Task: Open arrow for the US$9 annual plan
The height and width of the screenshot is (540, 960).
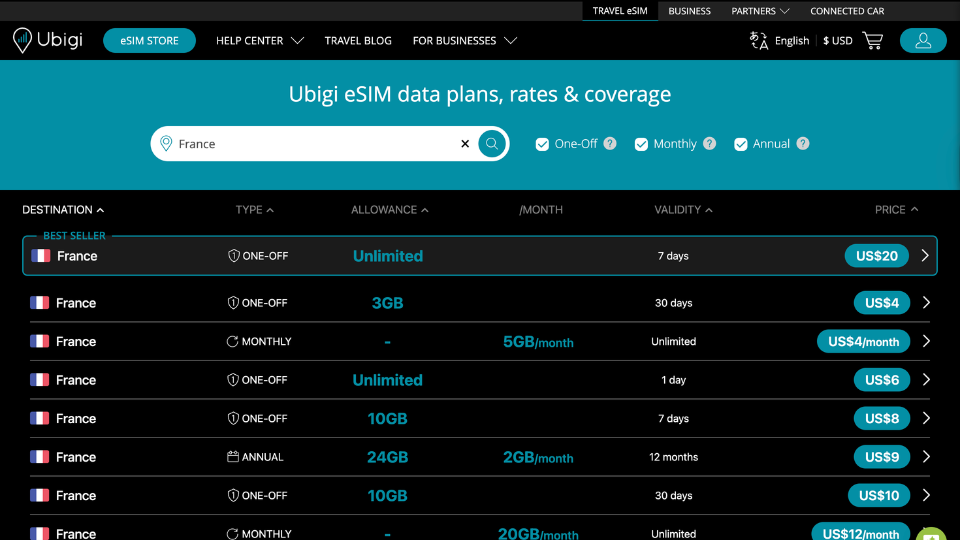Action: coord(926,457)
